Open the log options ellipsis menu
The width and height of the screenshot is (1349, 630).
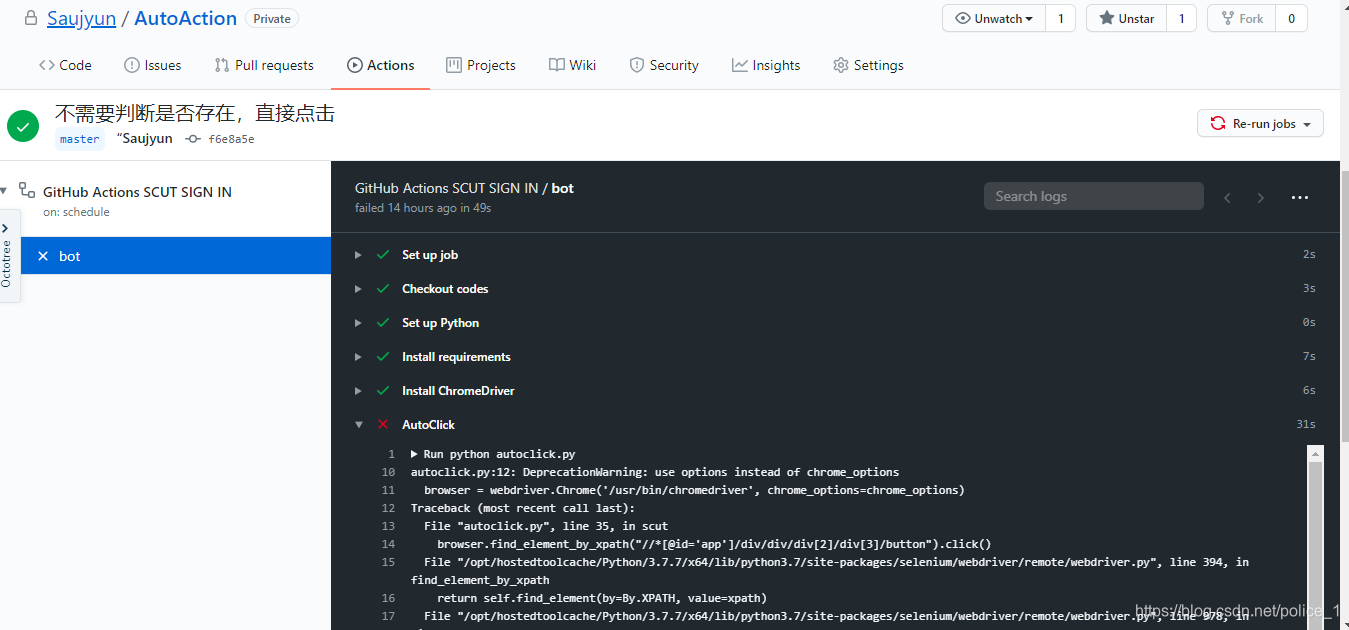[x=1299, y=197]
